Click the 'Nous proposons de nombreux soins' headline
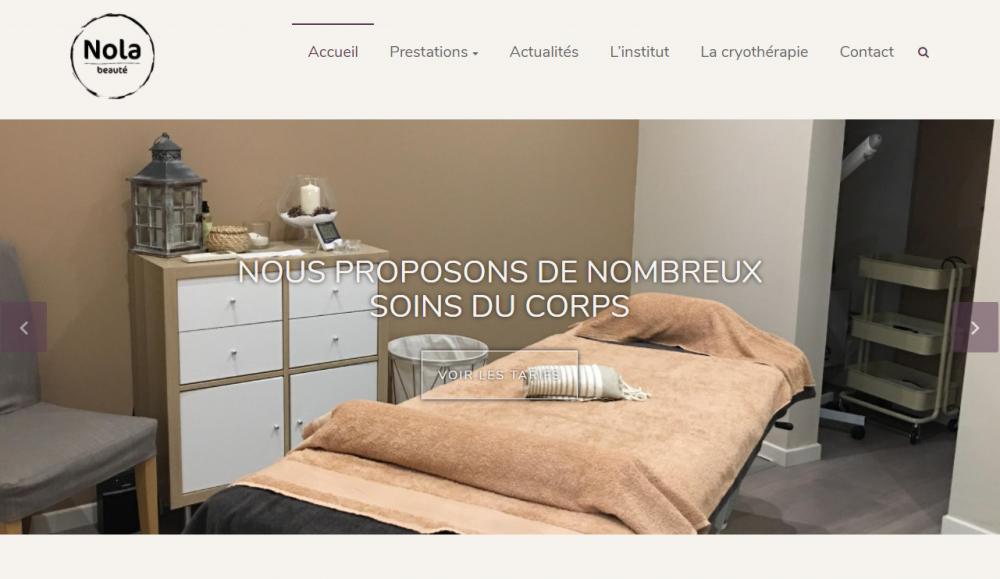Viewport: 1000px width, 579px height. [500, 289]
